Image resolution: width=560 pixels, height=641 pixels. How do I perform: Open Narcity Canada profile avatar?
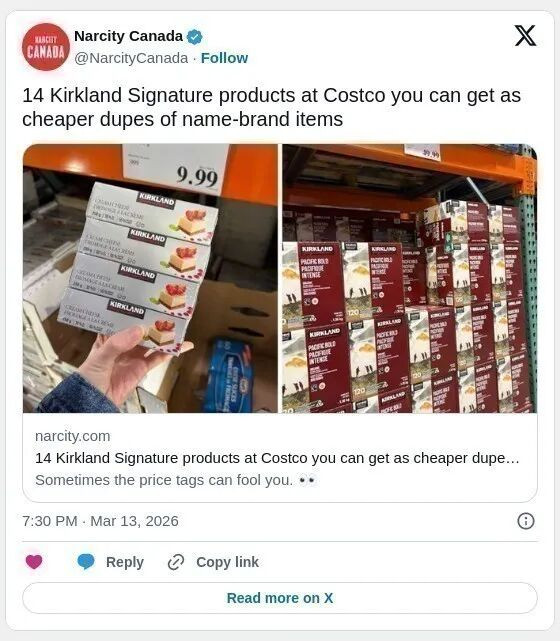pyautogui.click(x=46, y=47)
